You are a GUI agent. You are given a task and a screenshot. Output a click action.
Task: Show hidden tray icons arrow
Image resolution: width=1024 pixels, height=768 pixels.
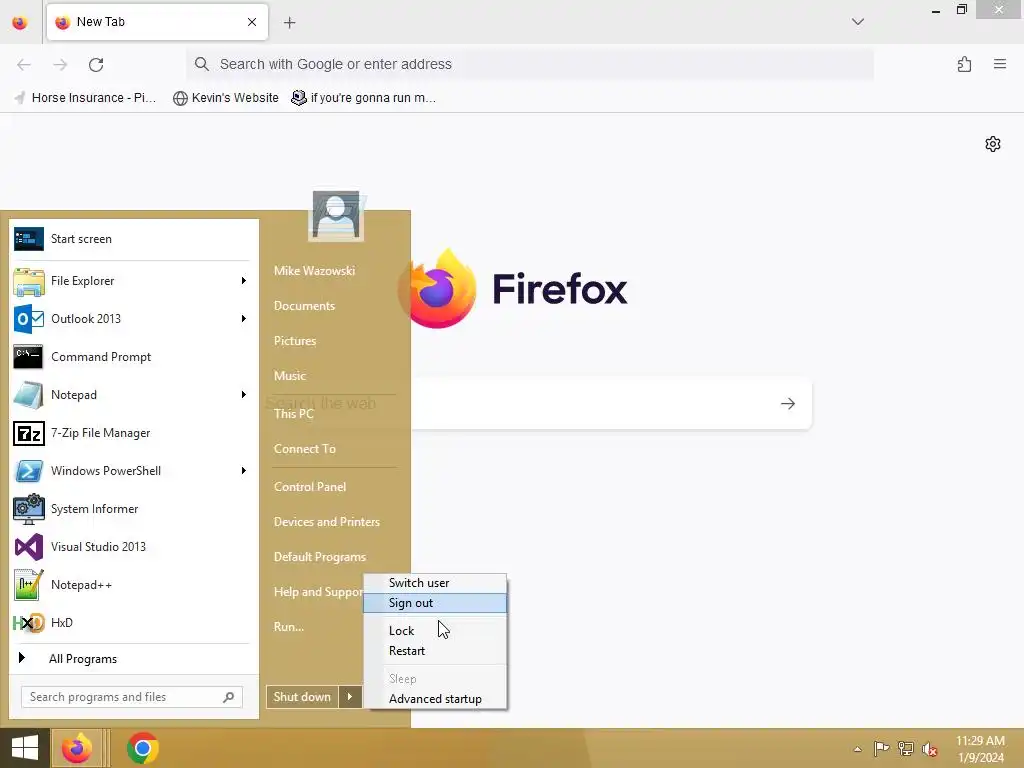pyautogui.click(x=857, y=749)
